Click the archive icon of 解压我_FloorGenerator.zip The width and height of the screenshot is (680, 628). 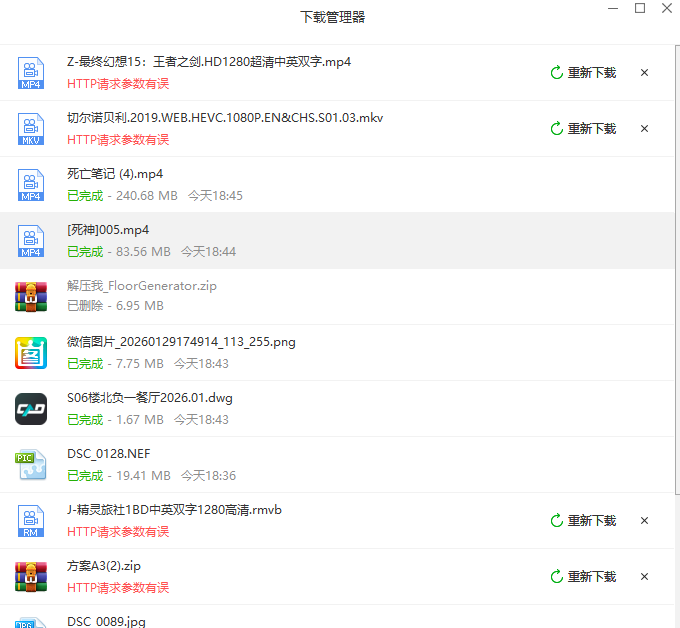[x=31, y=297]
